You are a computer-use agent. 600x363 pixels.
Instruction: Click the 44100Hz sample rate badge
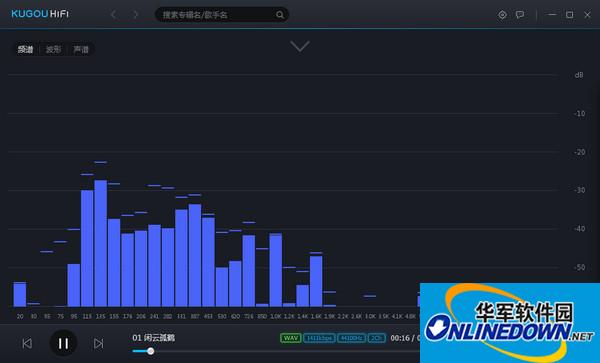(351, 338)
